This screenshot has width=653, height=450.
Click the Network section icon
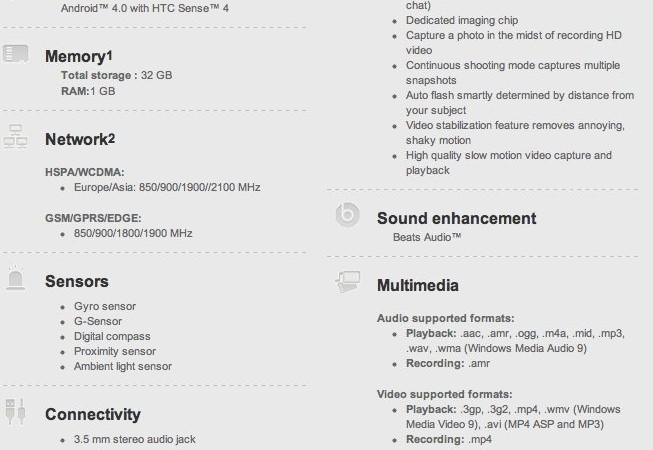coord(14,139)
